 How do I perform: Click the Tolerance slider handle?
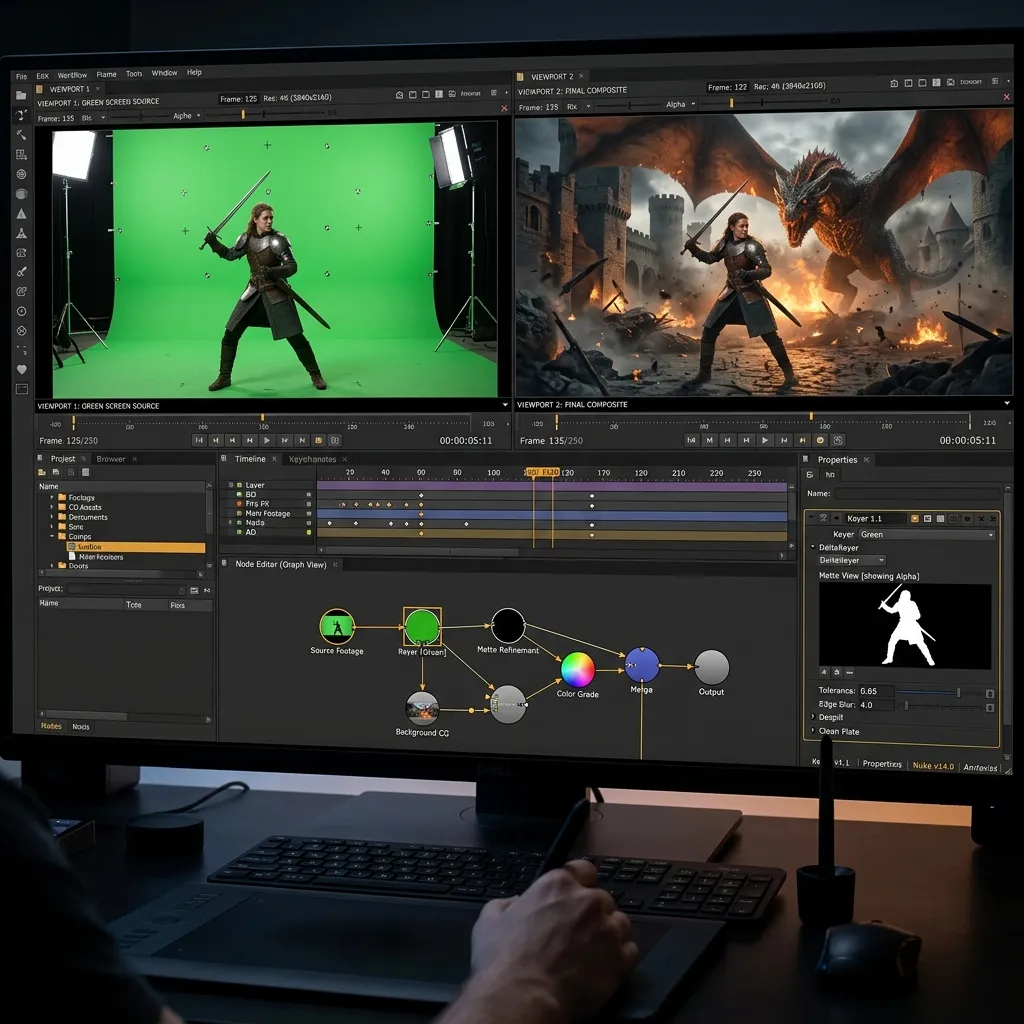[x=958, y=692]
